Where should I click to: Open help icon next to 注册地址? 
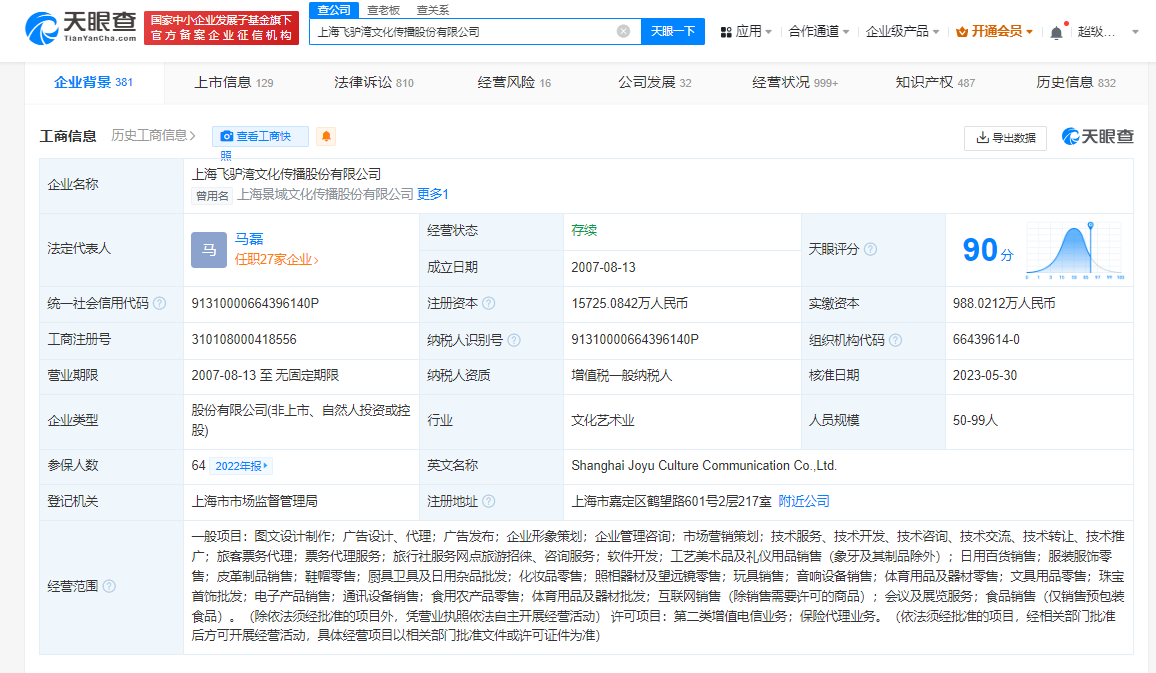point(488,501)
